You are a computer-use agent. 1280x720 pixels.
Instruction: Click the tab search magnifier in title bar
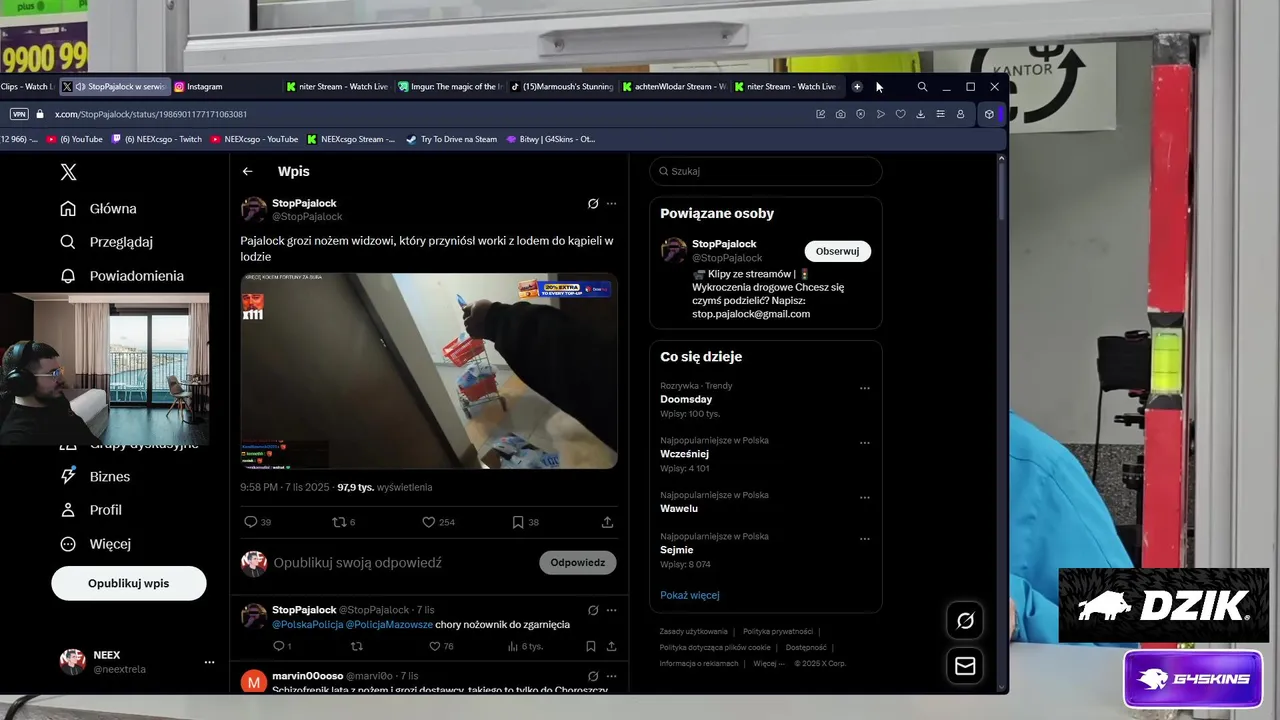pos(922,87)
